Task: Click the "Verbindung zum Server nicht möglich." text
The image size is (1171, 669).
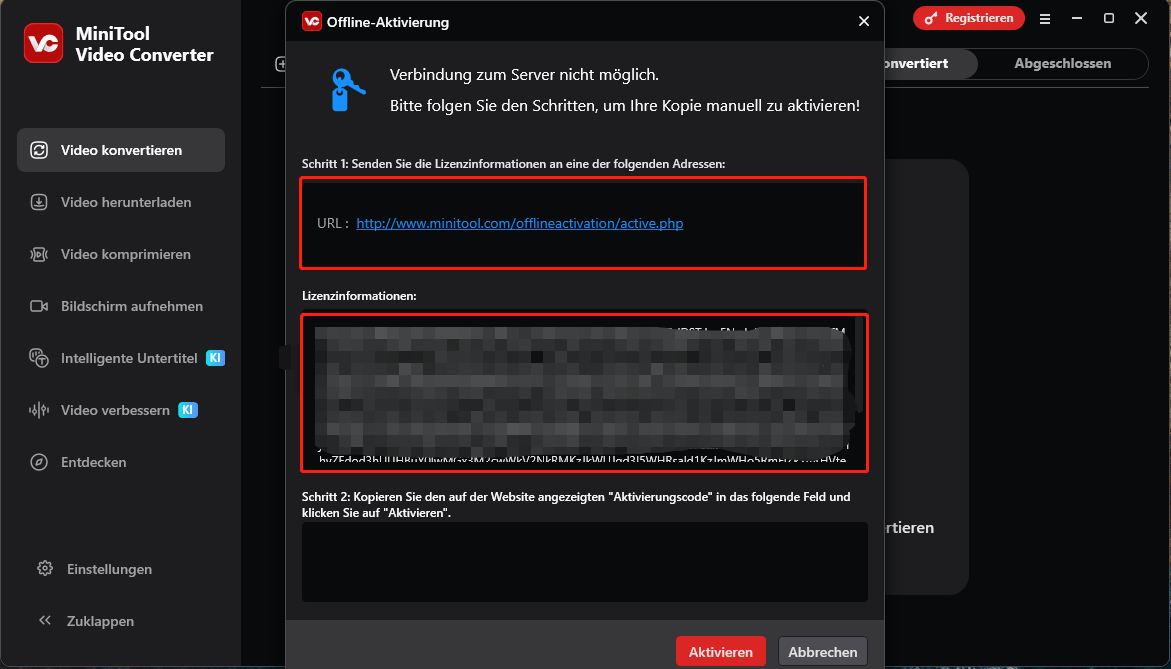Action: [x=524, y=75]
